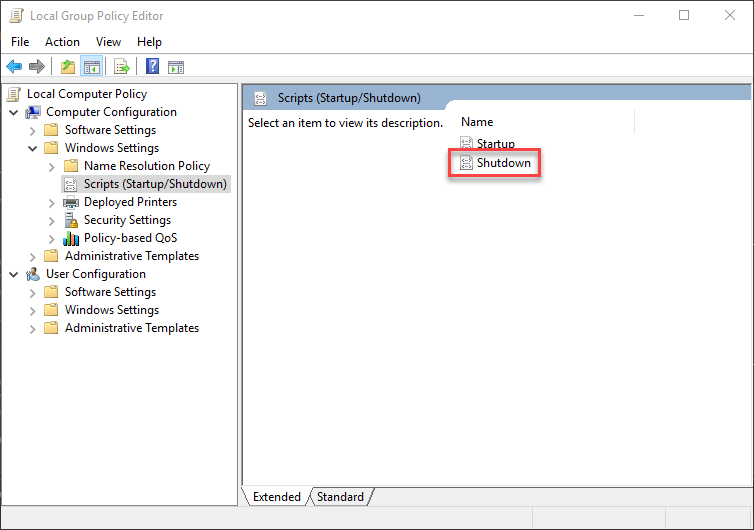Viewport: 754px width, 530px height.
Task: Click the blue Help question mark icon
Action: tap(152, 66)
